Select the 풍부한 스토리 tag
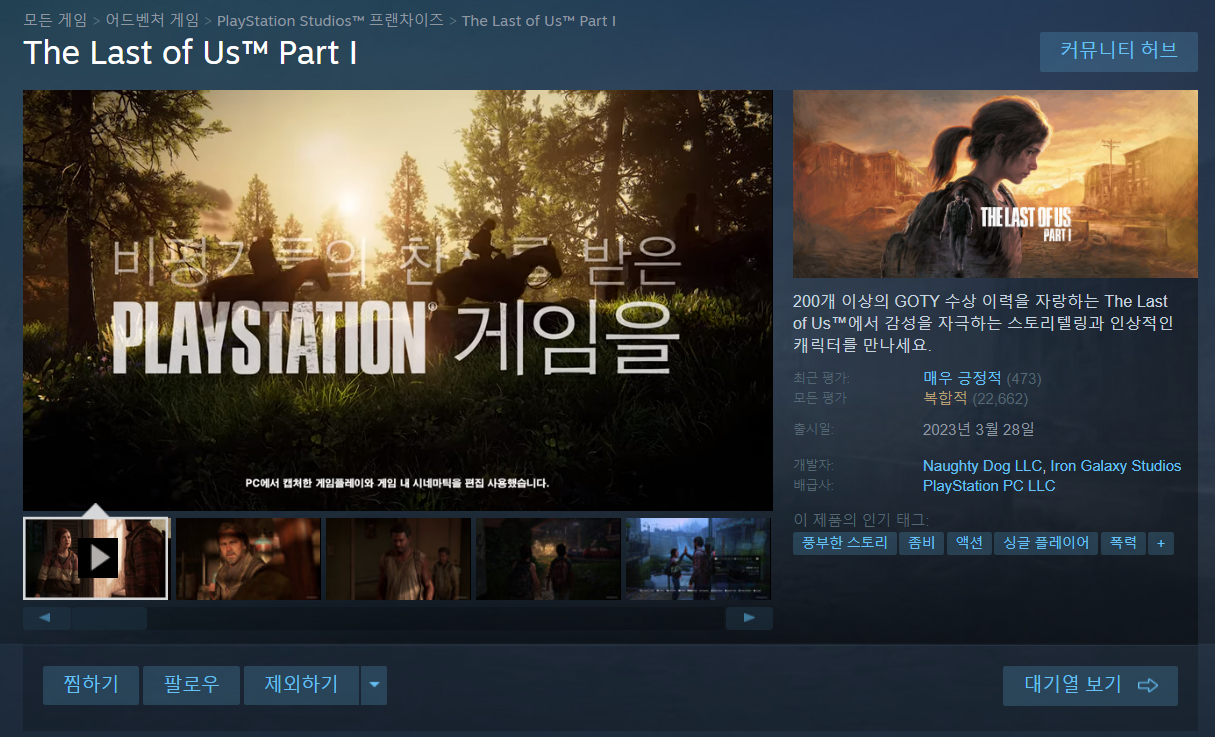Image resolution: width=1215 pixels, height=737 pixels. (x=844, y=543)
